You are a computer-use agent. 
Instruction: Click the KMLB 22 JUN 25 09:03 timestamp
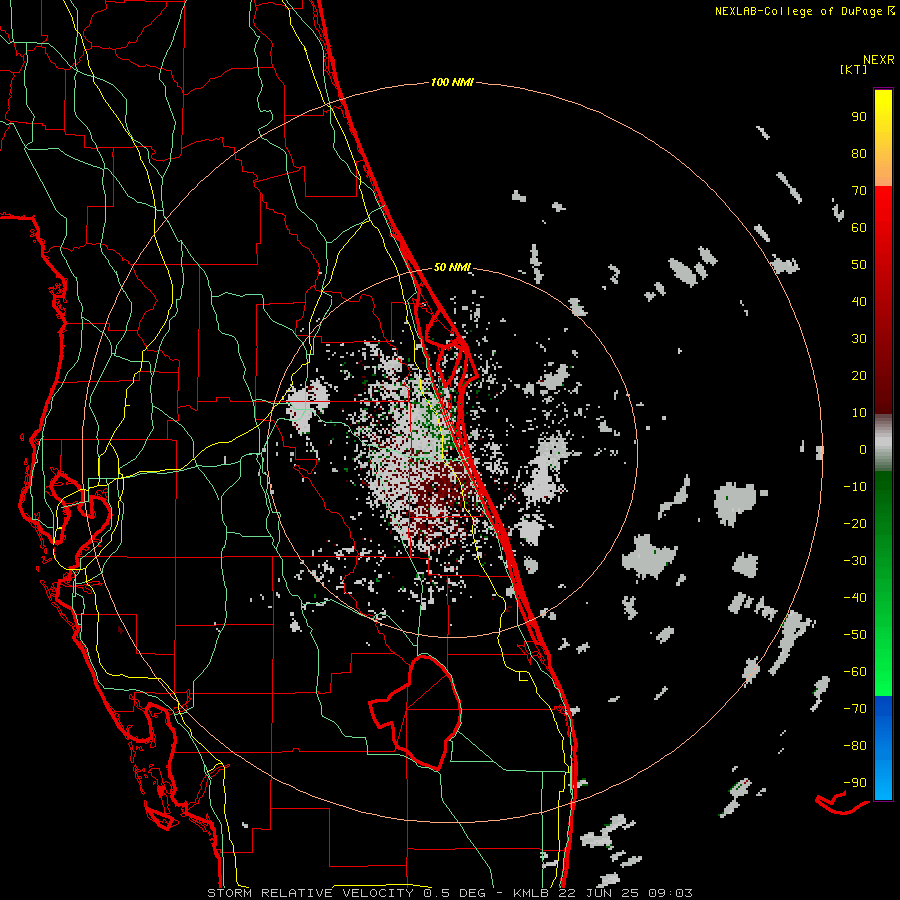603,893
